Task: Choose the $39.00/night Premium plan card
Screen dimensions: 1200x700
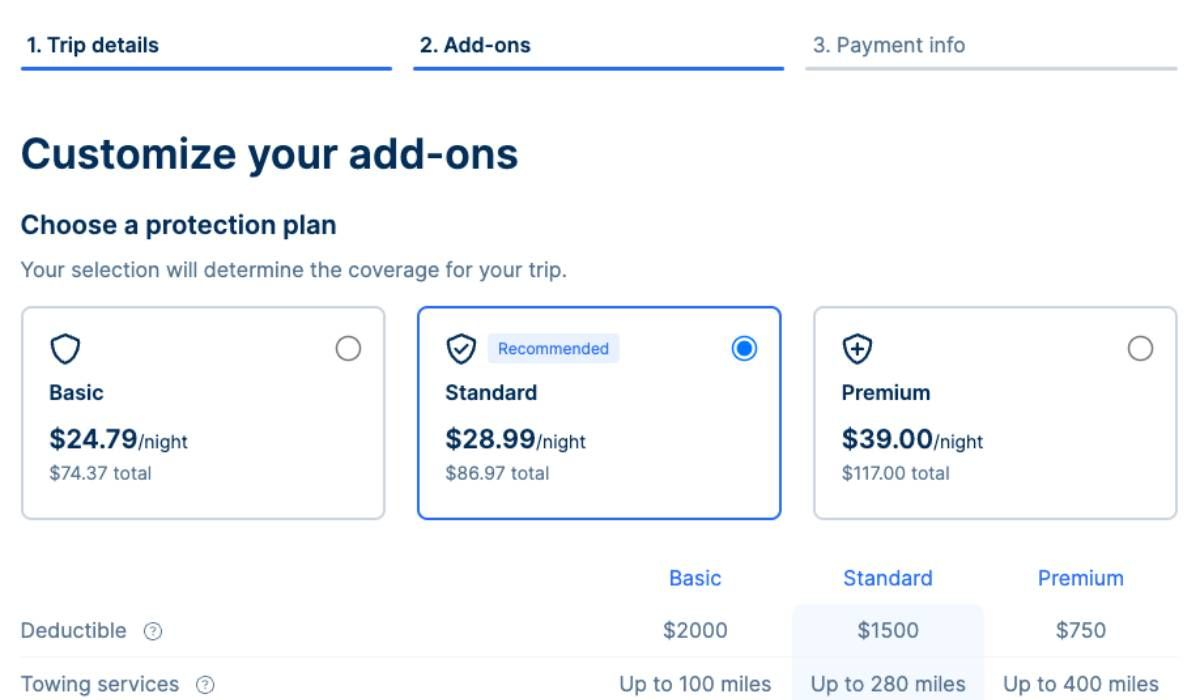Action: 995,440
